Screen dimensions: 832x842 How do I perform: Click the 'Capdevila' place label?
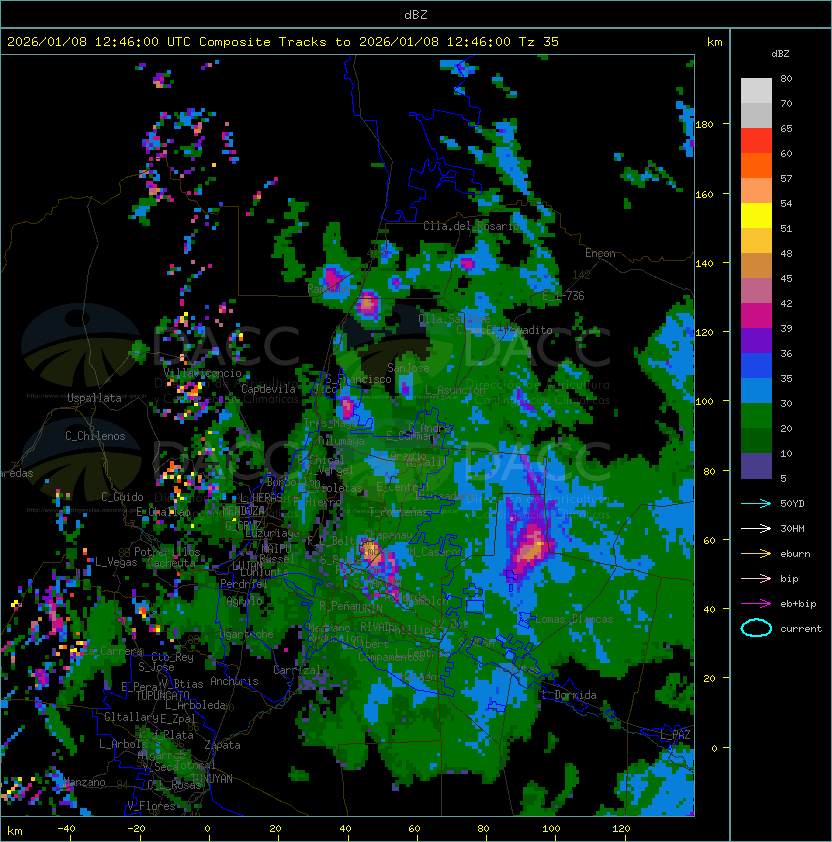tap(268, 389)
